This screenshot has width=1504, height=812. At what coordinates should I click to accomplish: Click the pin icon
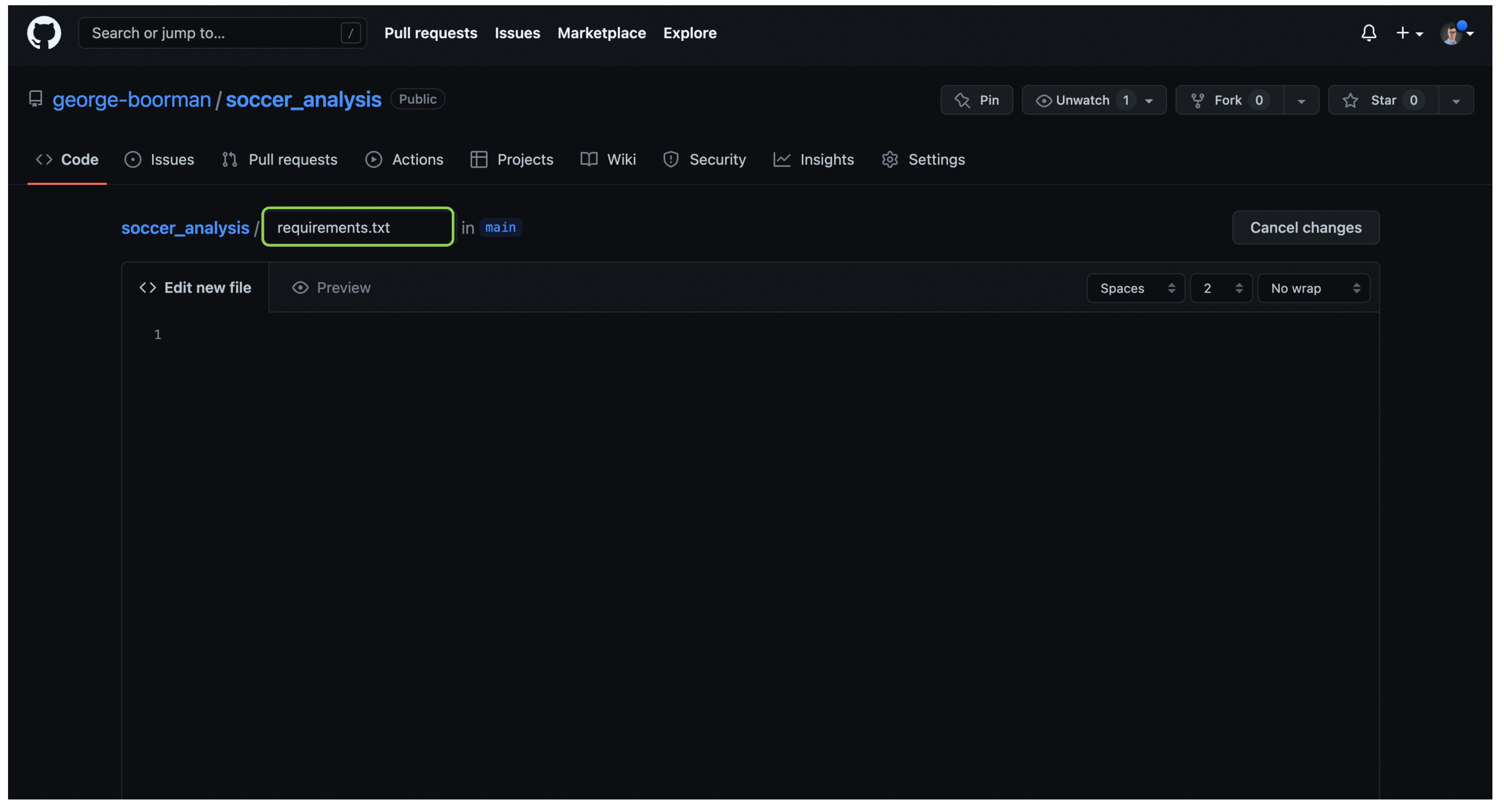(962, 100)
